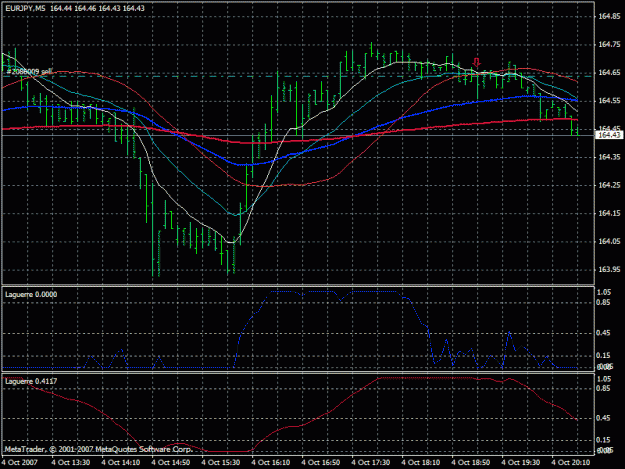Click the '#2086009 sell' order label
The width and height of the screenshot is (625, 469).
29,72
